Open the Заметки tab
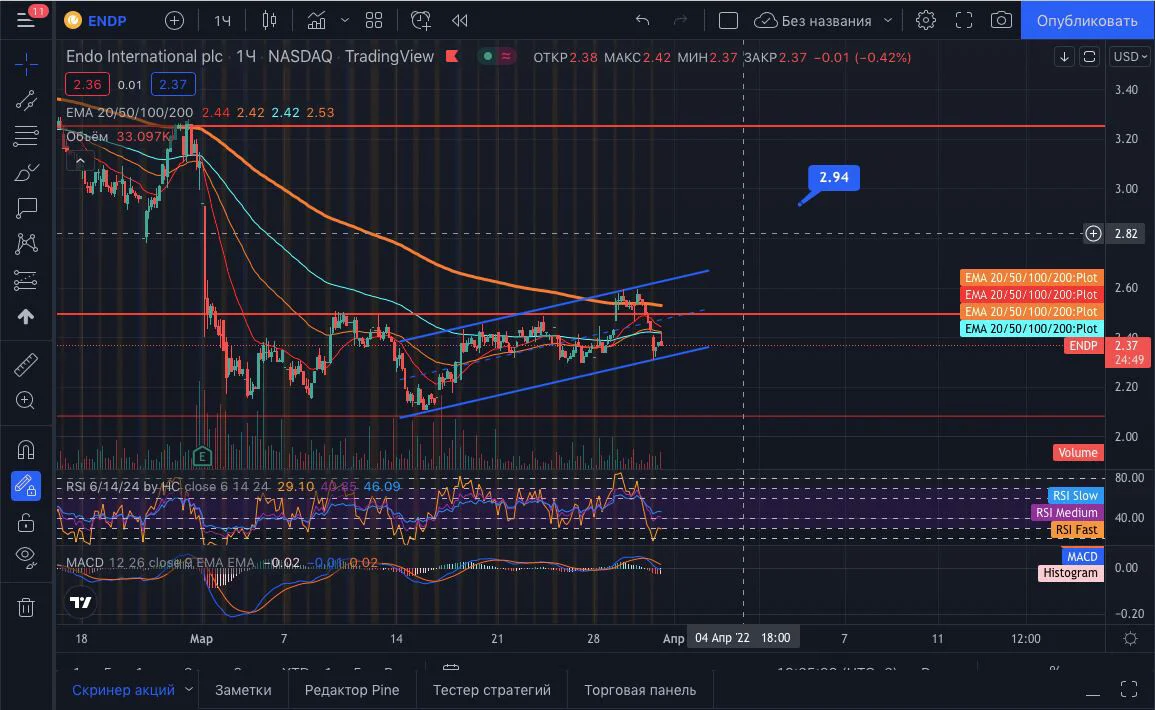1155x710 pixels. coord(243,690)
